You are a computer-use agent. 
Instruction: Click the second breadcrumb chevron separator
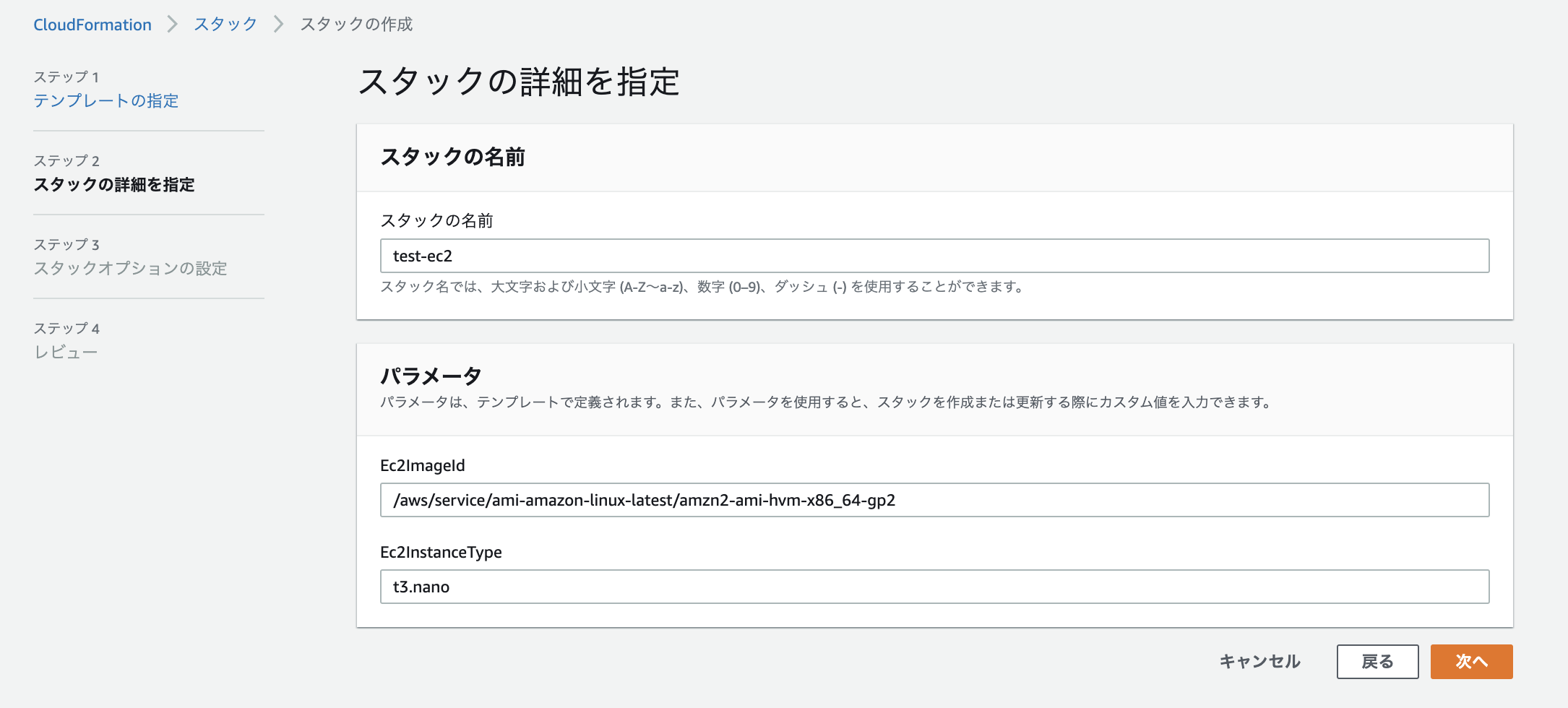point(278,25)
